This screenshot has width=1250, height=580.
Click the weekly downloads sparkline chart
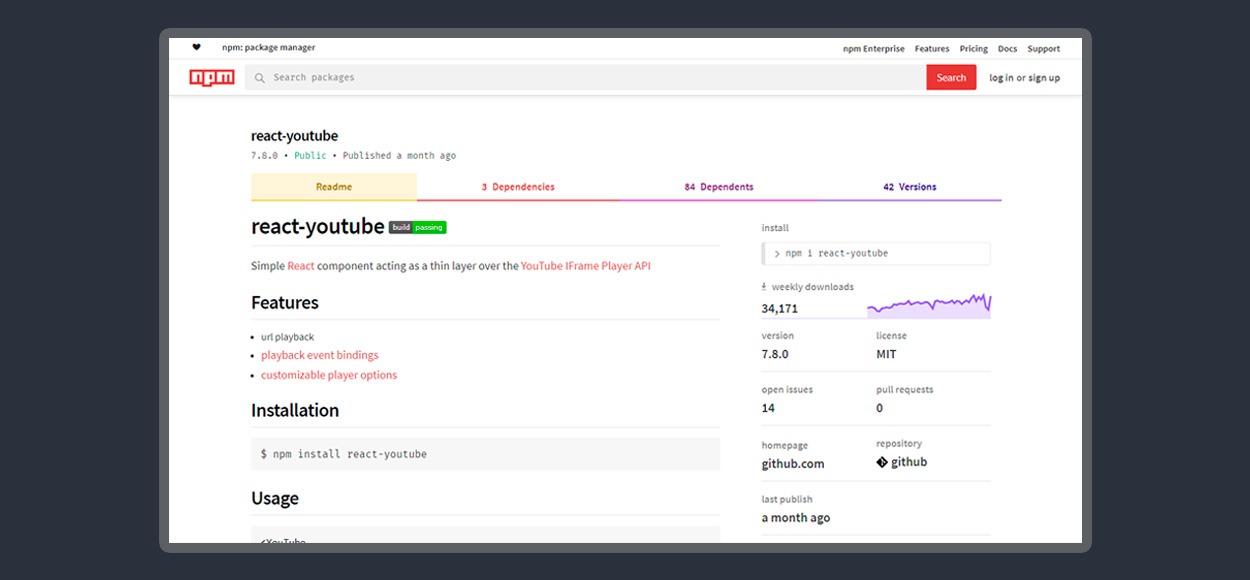pos(929,305)
